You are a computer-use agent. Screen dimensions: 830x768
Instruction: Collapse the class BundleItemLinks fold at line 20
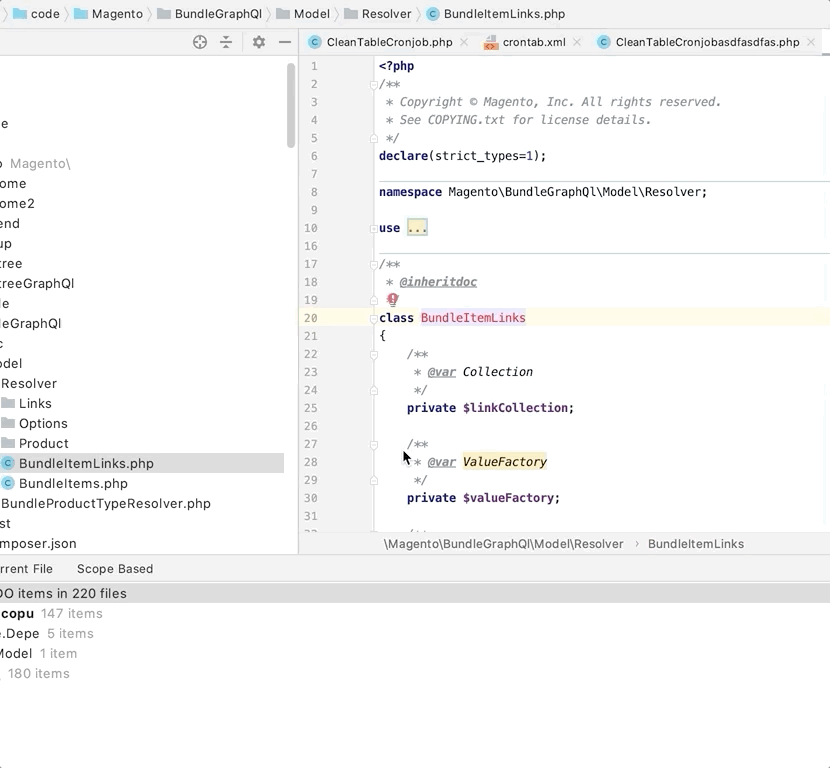pyautogui.click(x=374, y=318)
